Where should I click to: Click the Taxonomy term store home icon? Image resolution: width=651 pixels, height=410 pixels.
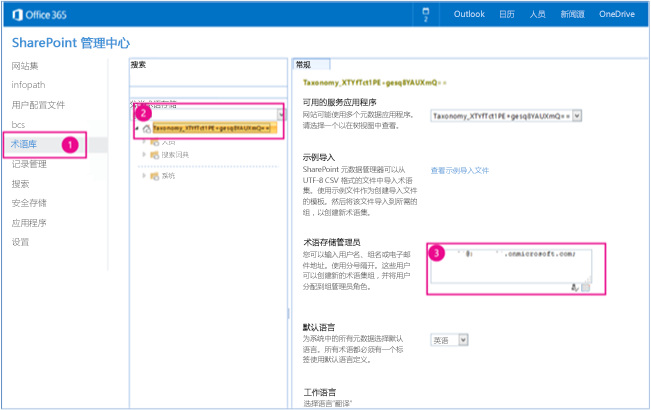[147, 129]
